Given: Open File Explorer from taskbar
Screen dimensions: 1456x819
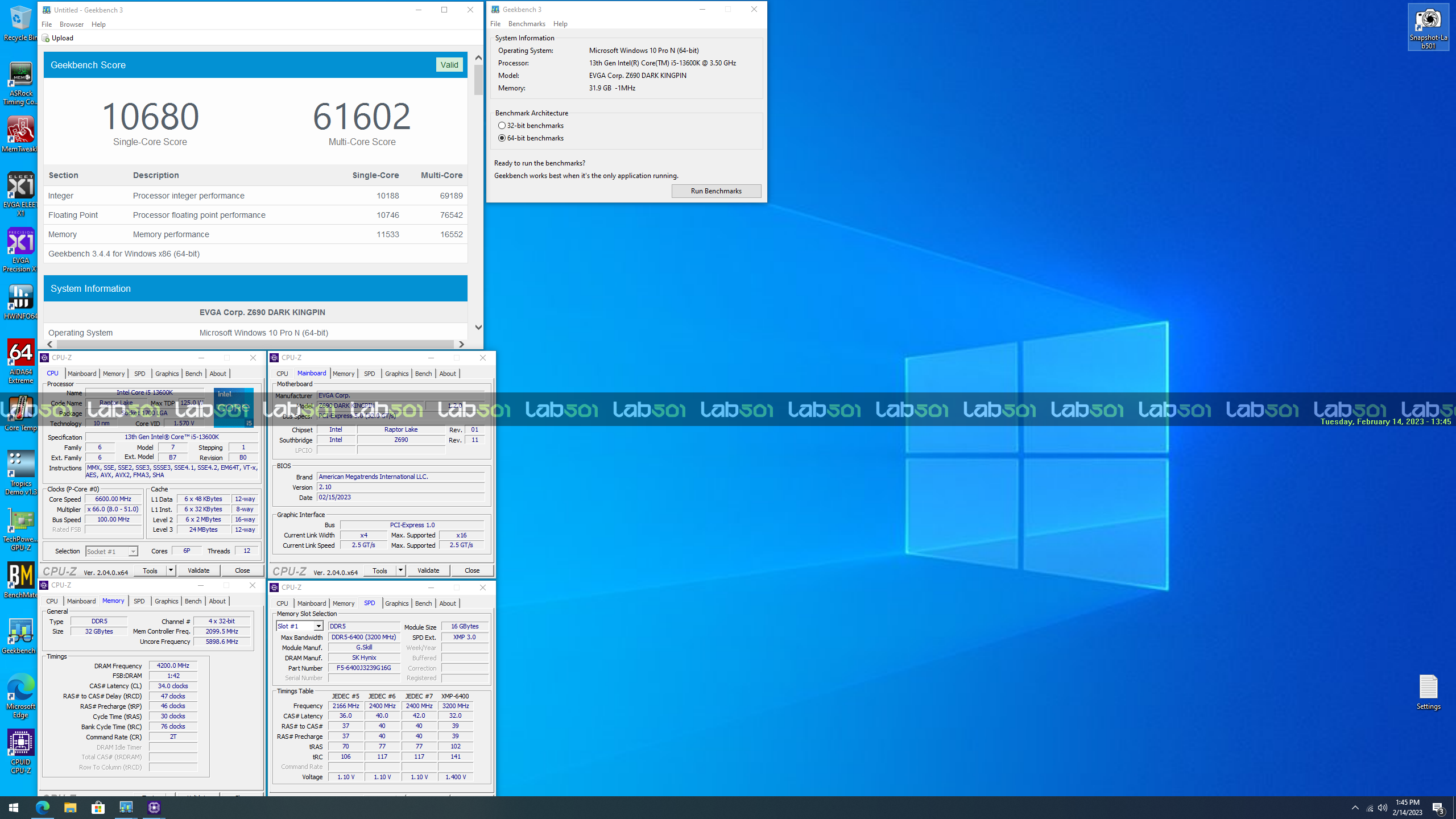Looking at the screenshot, I should pyautogui.click(x=70, y=808).
